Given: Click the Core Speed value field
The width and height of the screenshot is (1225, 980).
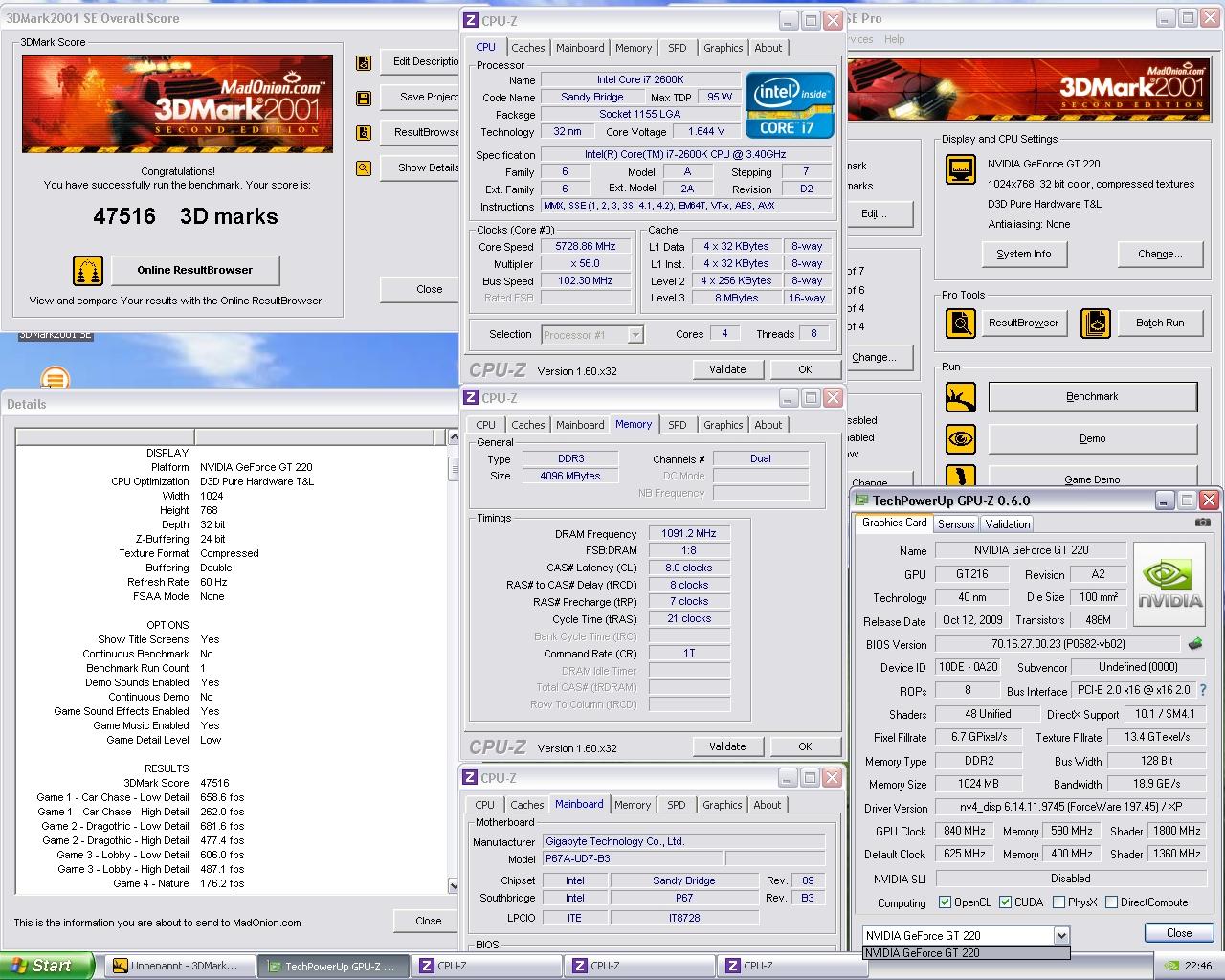Looking at the screenshot, I should pos(586,246).
